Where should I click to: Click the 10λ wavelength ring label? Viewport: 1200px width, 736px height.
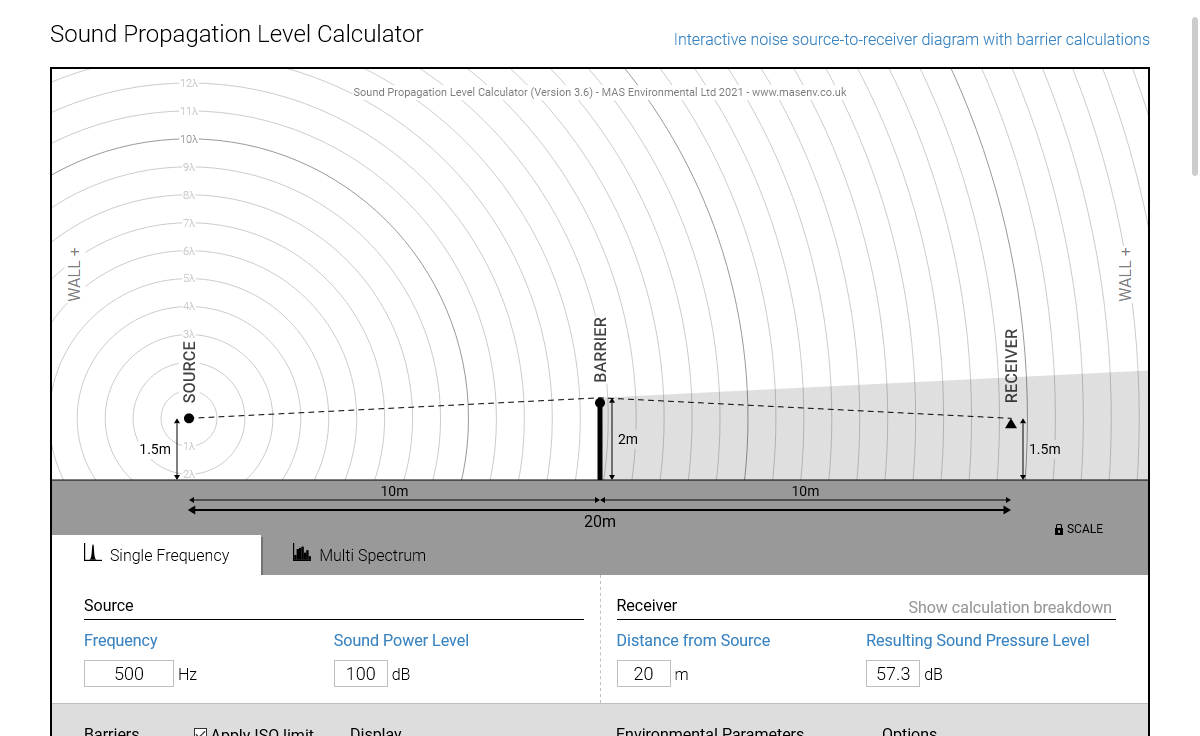click(x=188, y=139)
